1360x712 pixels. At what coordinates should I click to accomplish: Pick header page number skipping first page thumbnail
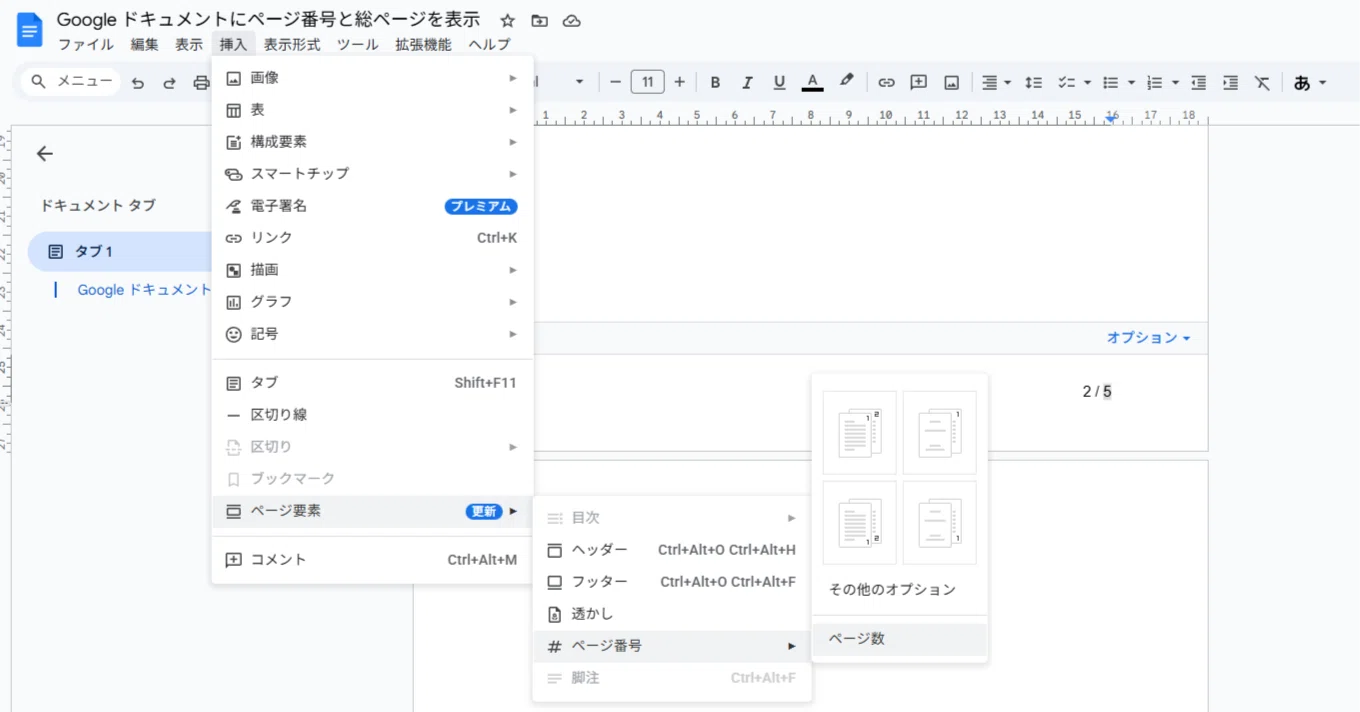(x=940, y=432)
